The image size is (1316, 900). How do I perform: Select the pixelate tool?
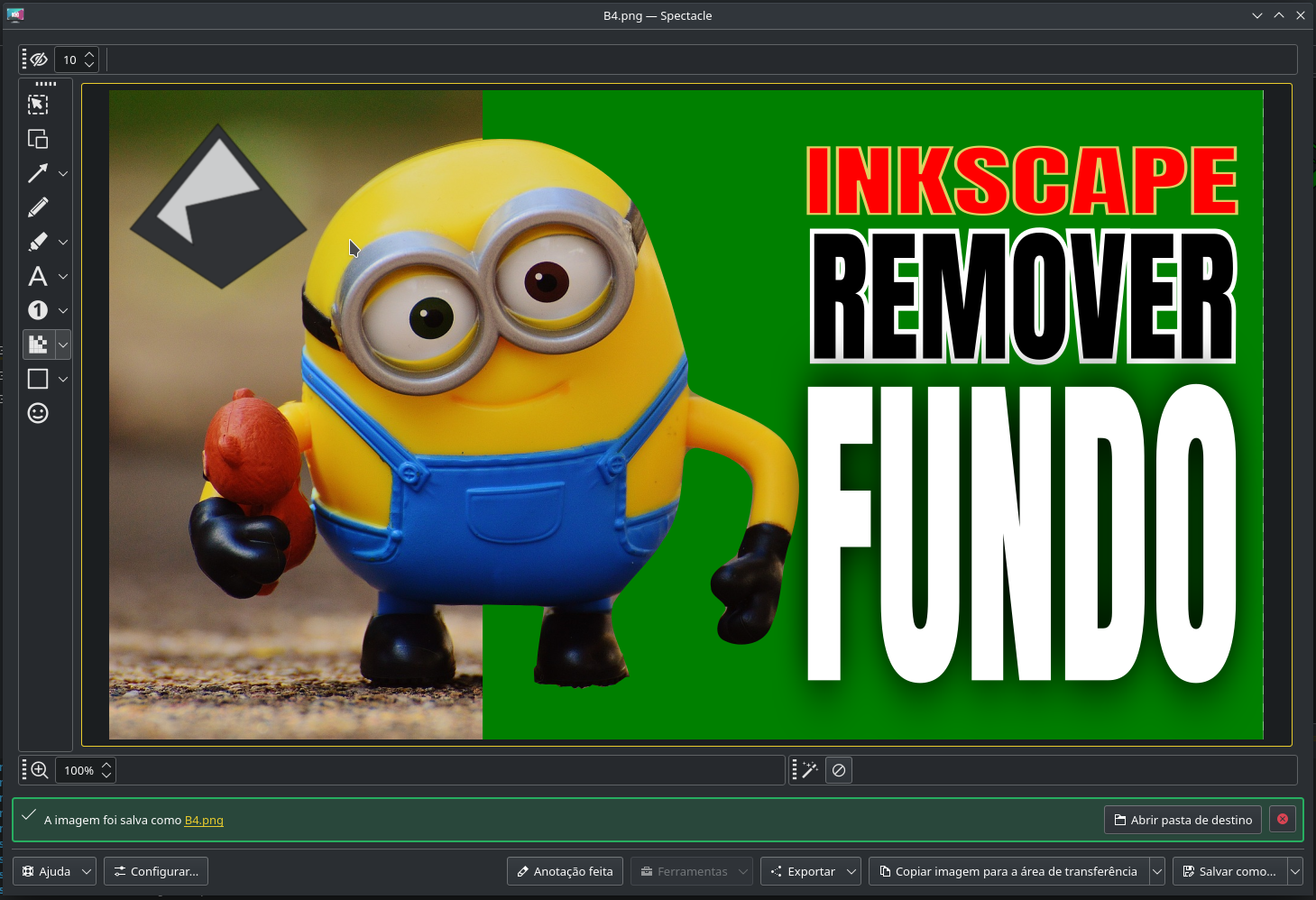tap(38, 344)
